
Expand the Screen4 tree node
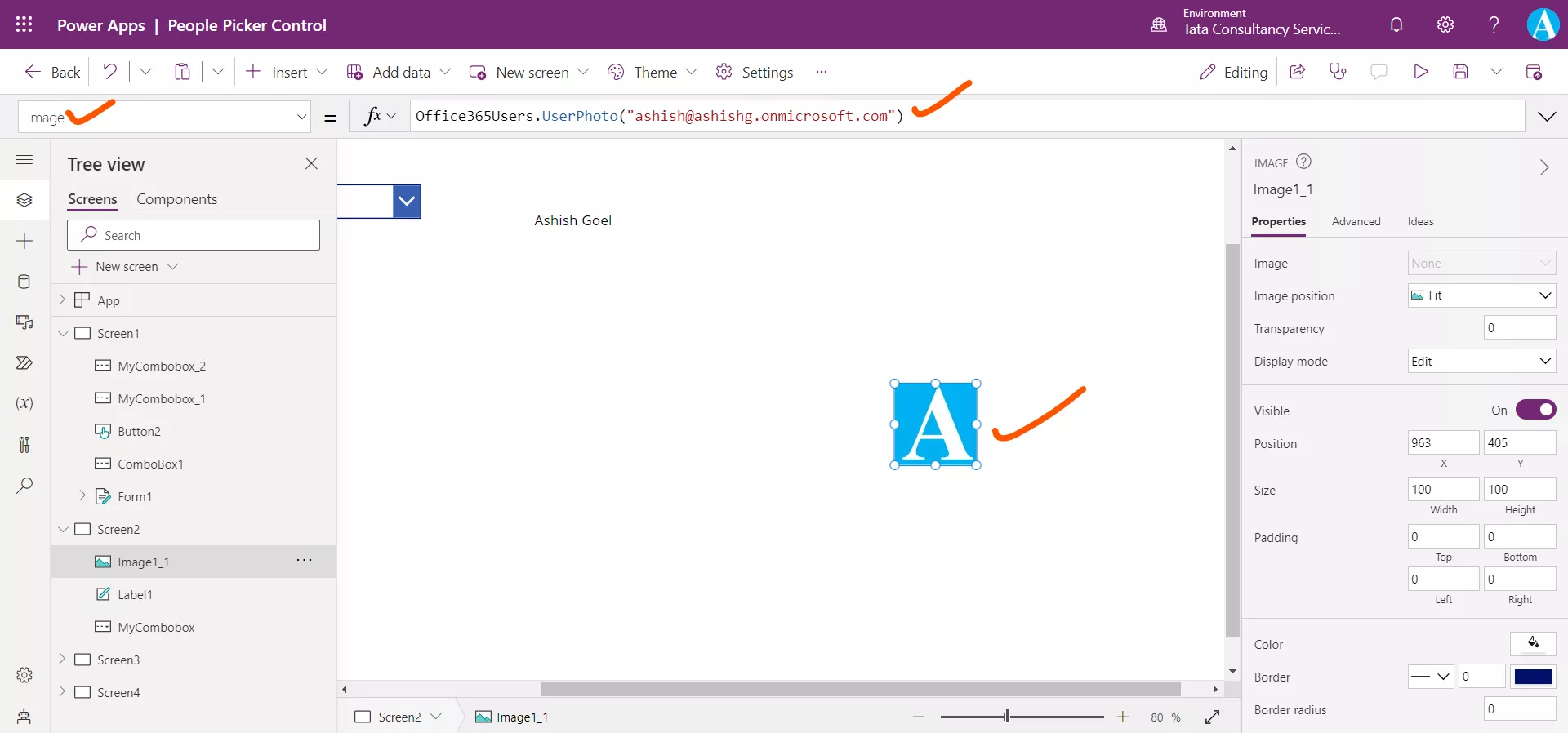click(x=62, y=691)
